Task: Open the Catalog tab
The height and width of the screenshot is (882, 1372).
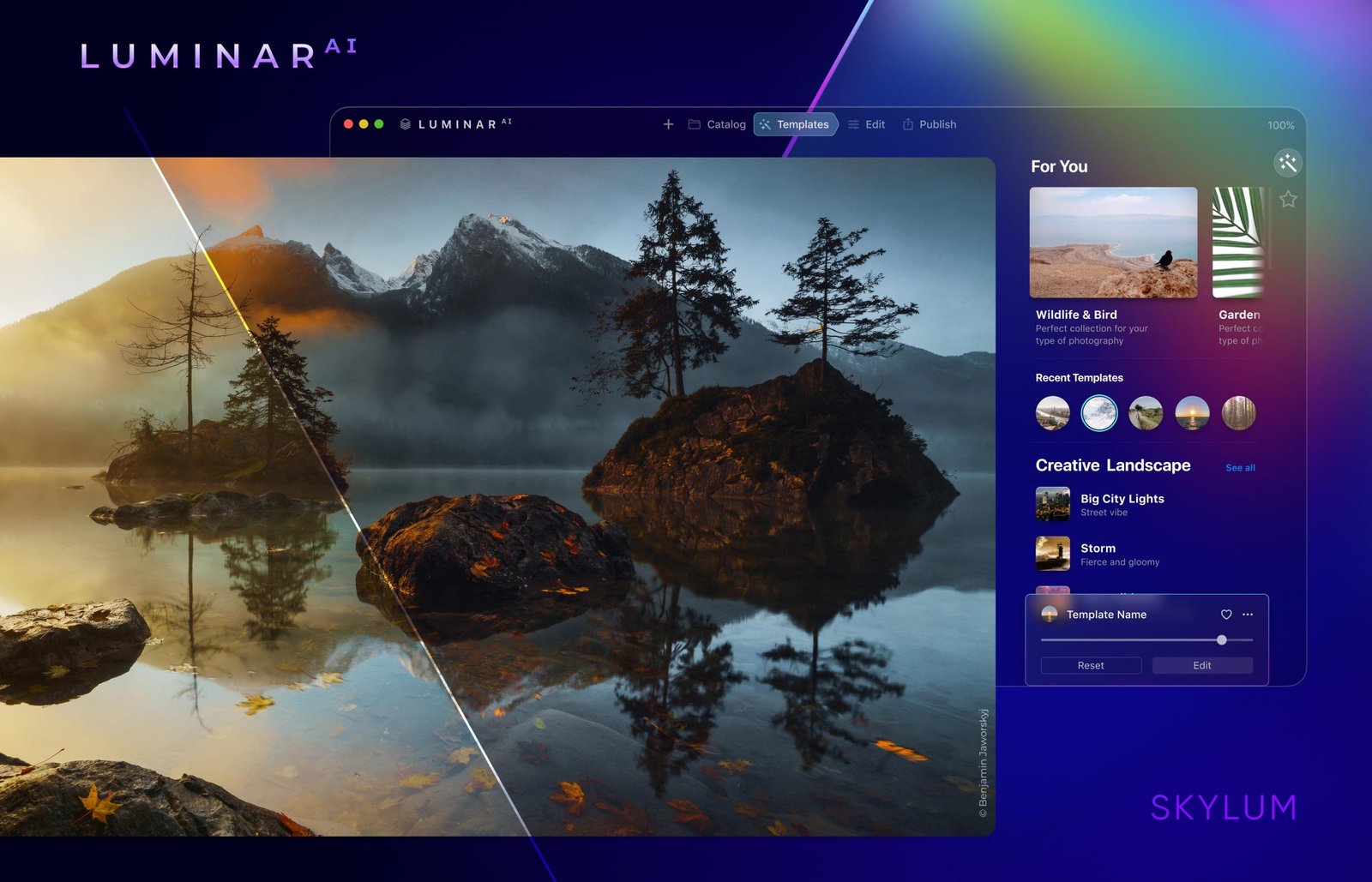Action: pos(717,124)
